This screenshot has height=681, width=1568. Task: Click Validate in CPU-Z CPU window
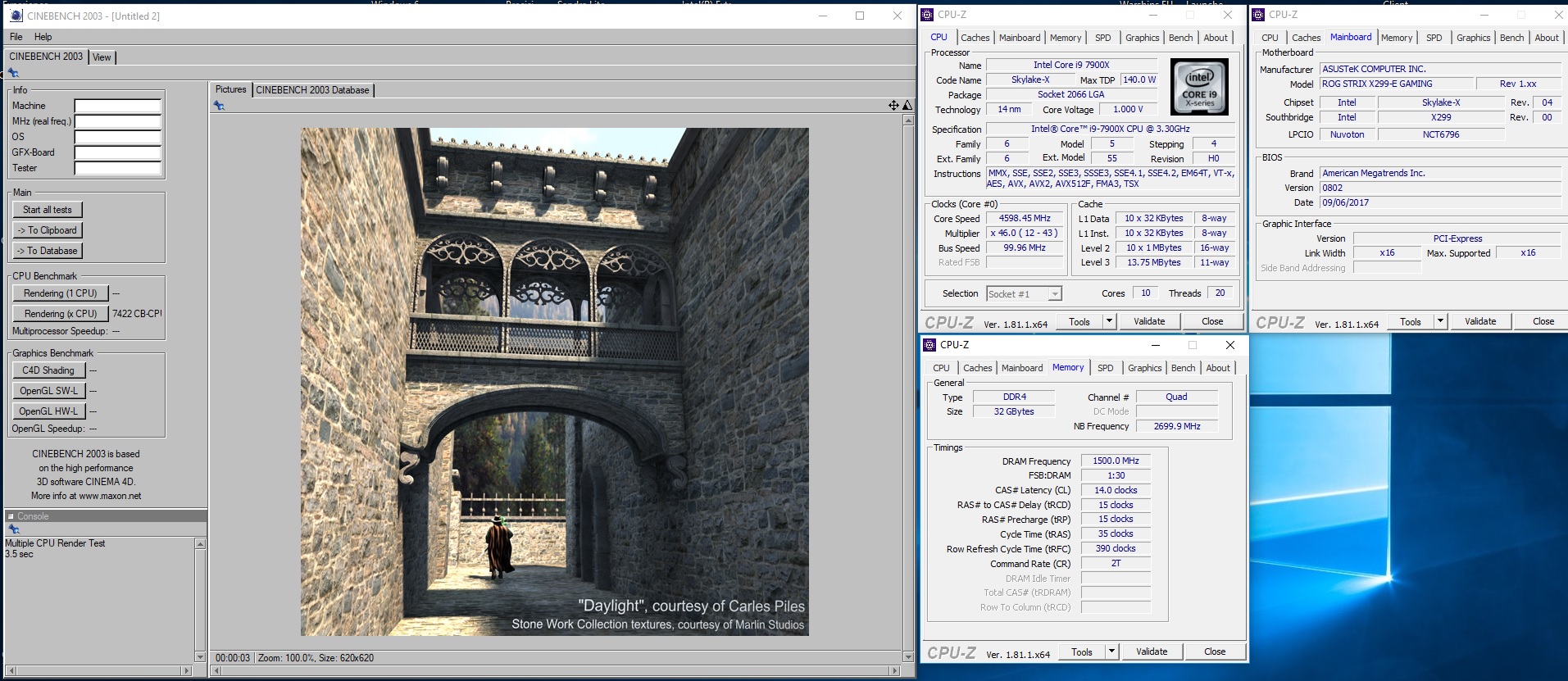pos(1149,321)
